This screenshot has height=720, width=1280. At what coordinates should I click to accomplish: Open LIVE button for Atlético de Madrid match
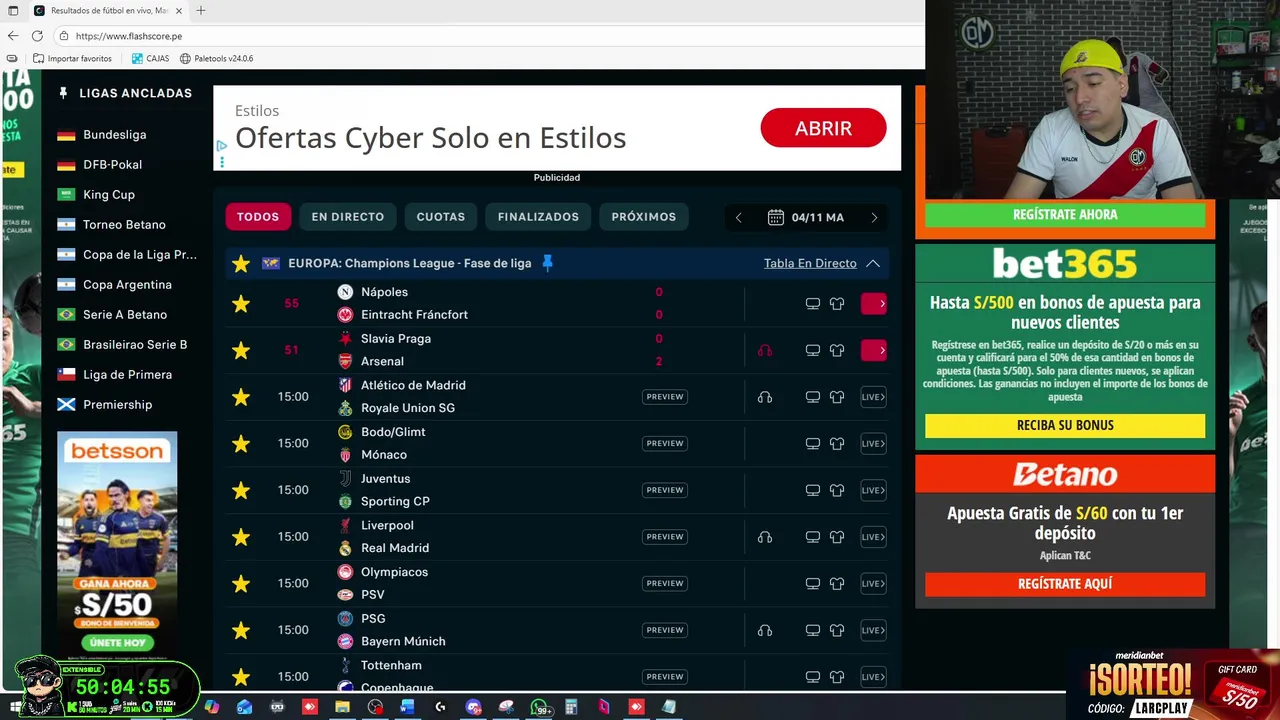pyautogui.click(x=874, y=397)
